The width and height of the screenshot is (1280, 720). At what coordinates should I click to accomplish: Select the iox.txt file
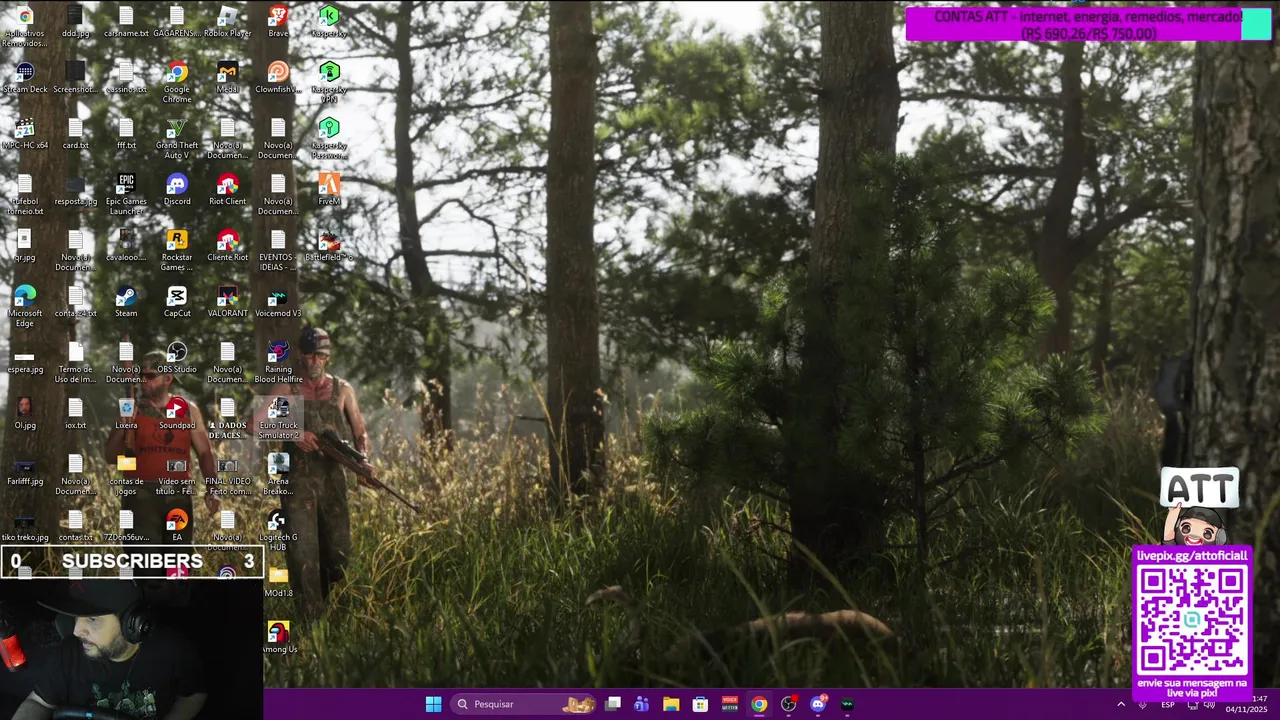pos(75,414)
